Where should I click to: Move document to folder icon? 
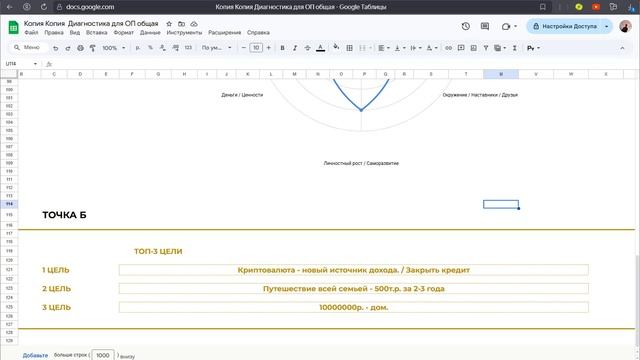[x=181, y=24]
